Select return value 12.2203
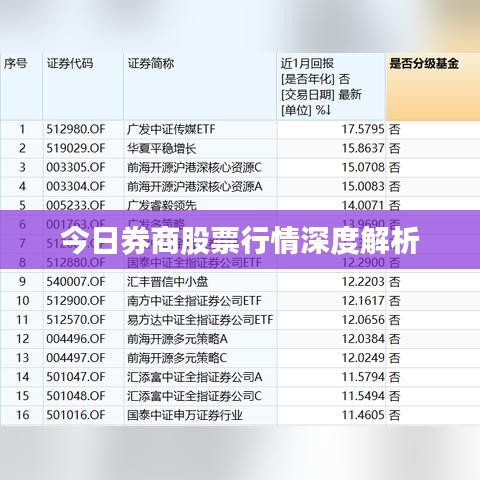Image resolution: width=480 pixels, height=480 pixels. [x=363, y=282]
